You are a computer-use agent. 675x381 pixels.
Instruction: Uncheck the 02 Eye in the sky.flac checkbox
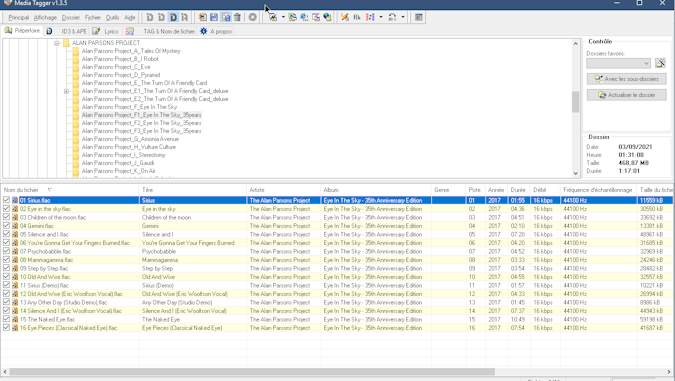[6, 208]
